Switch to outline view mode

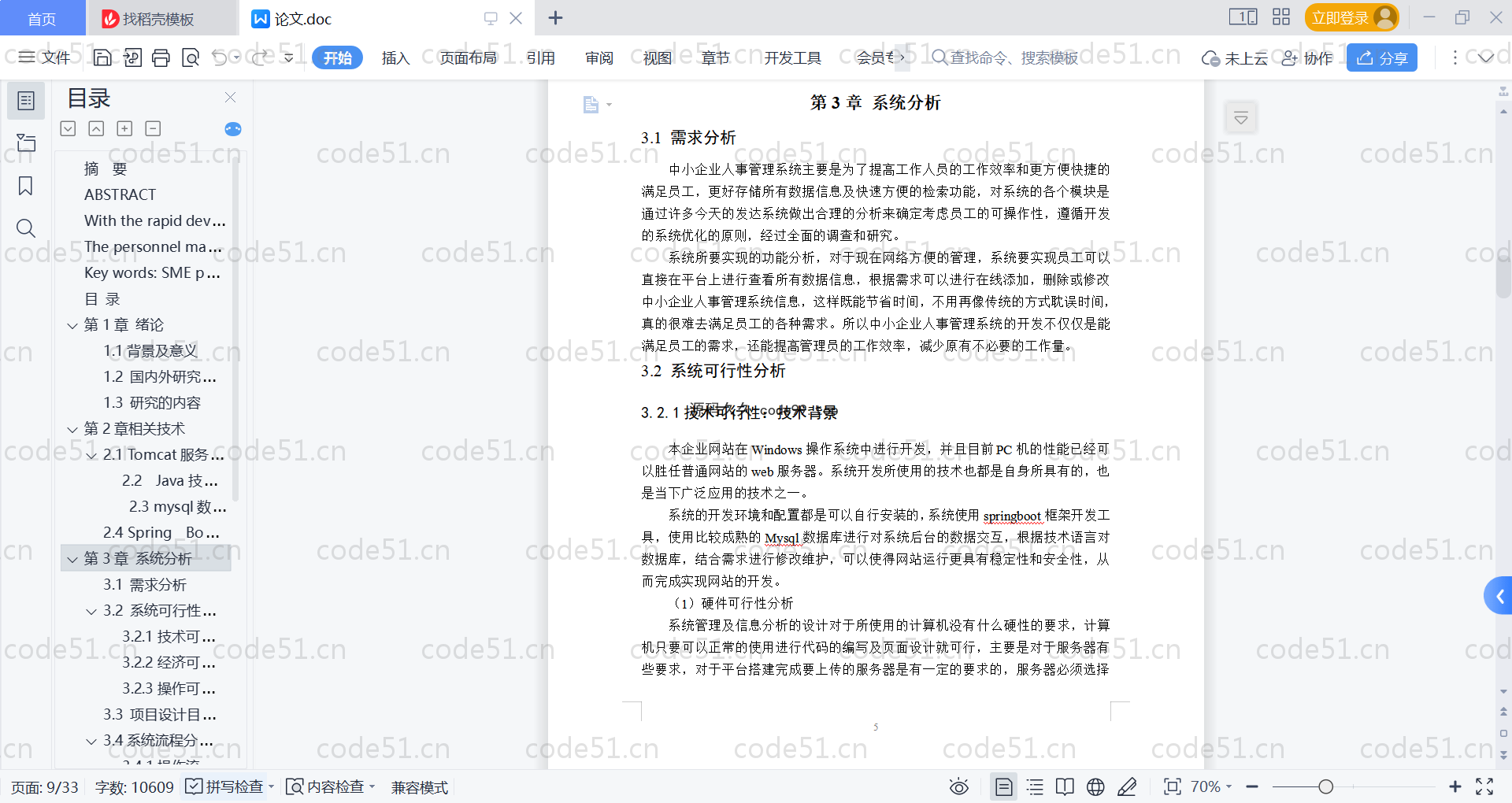click(x=1035, y=786)
